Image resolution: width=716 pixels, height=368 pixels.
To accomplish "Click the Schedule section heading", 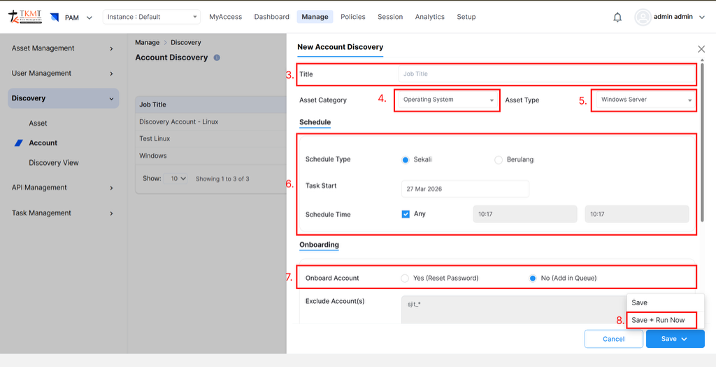I will pos(315,122).
